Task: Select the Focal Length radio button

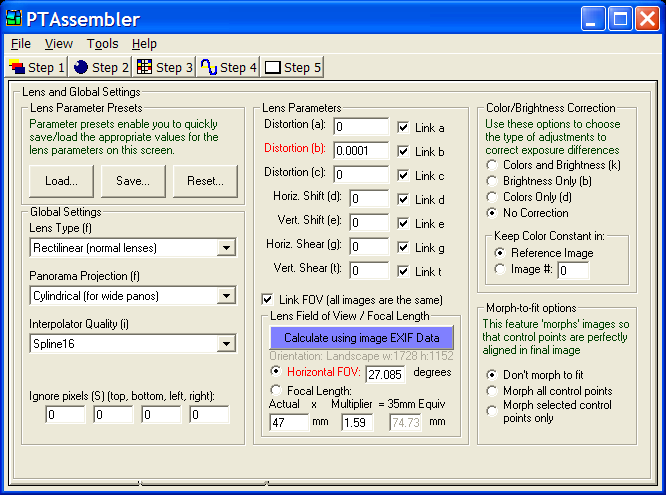Action: tap(276, 390)
